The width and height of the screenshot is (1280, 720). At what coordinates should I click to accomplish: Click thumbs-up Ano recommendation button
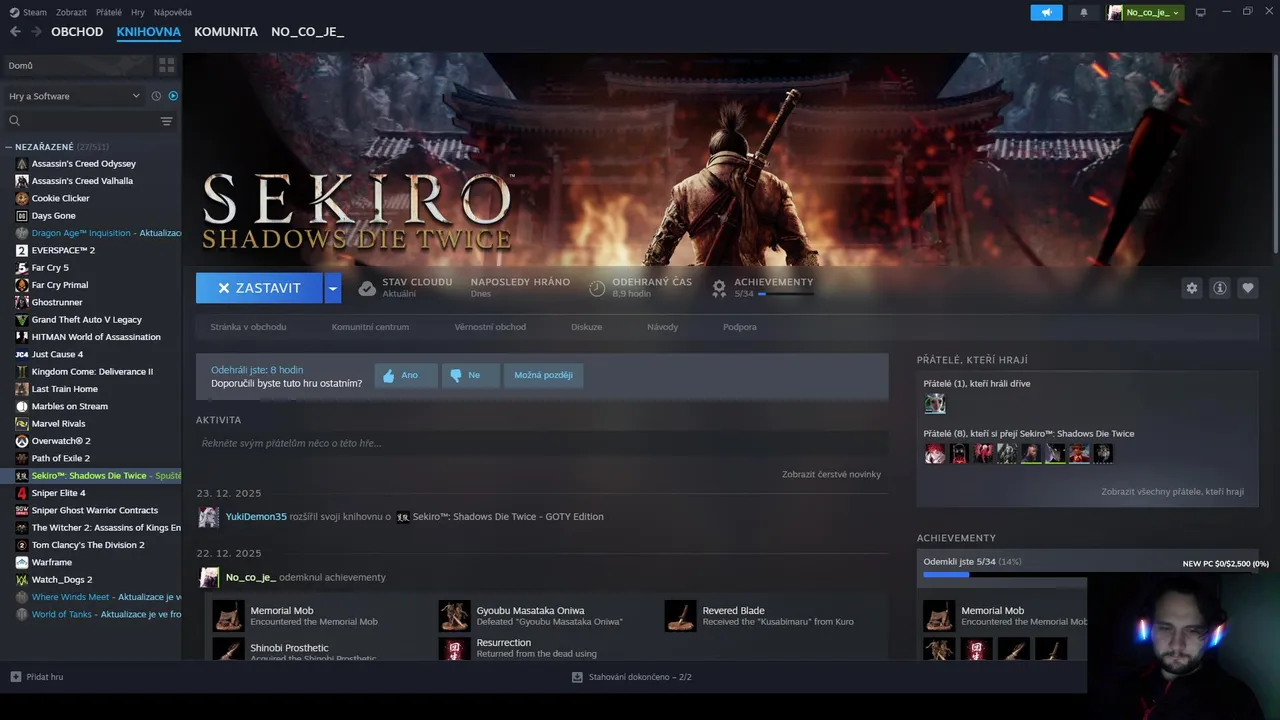(406, 375)
